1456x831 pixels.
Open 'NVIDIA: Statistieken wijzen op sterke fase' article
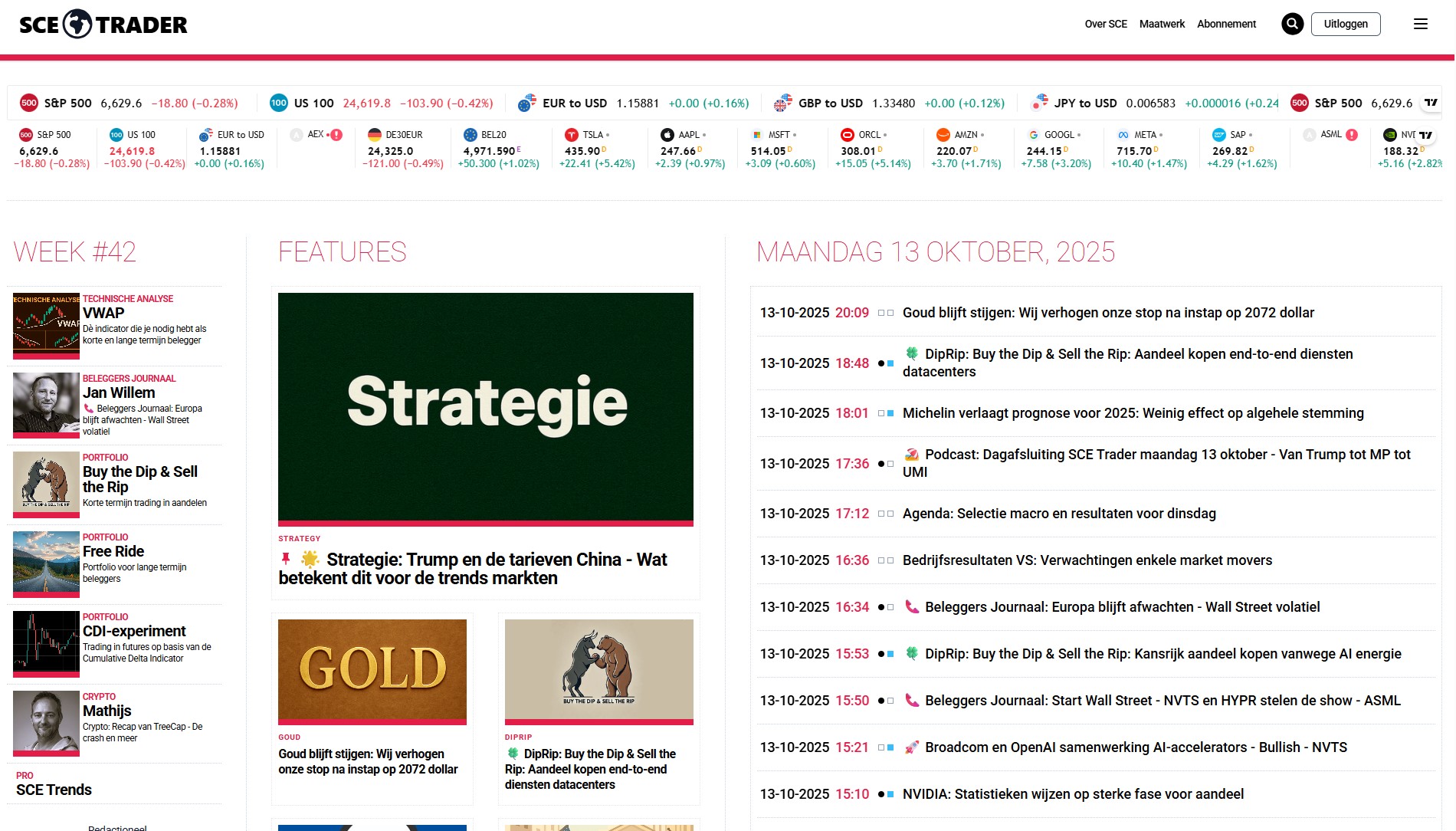click(x=1073, y=793)
